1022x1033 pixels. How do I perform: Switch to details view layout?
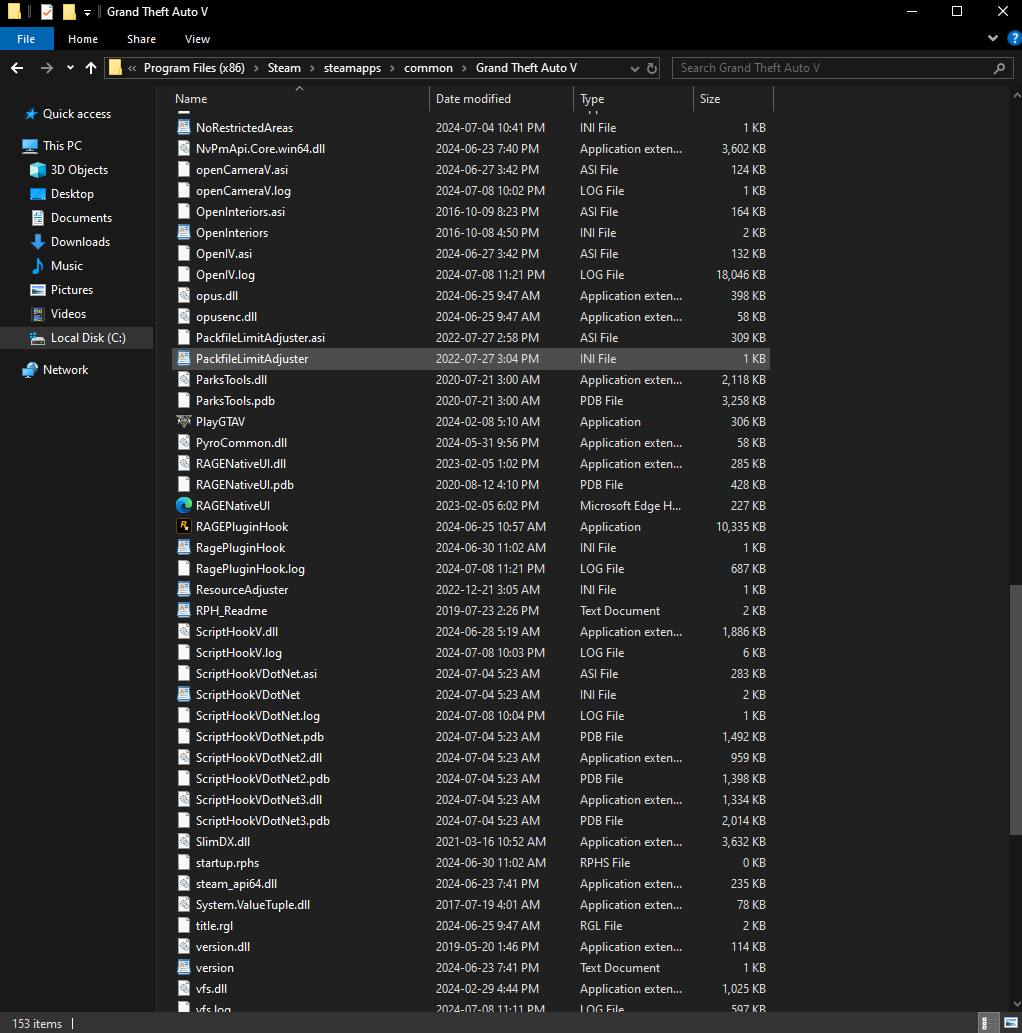tap(988, 1023)
